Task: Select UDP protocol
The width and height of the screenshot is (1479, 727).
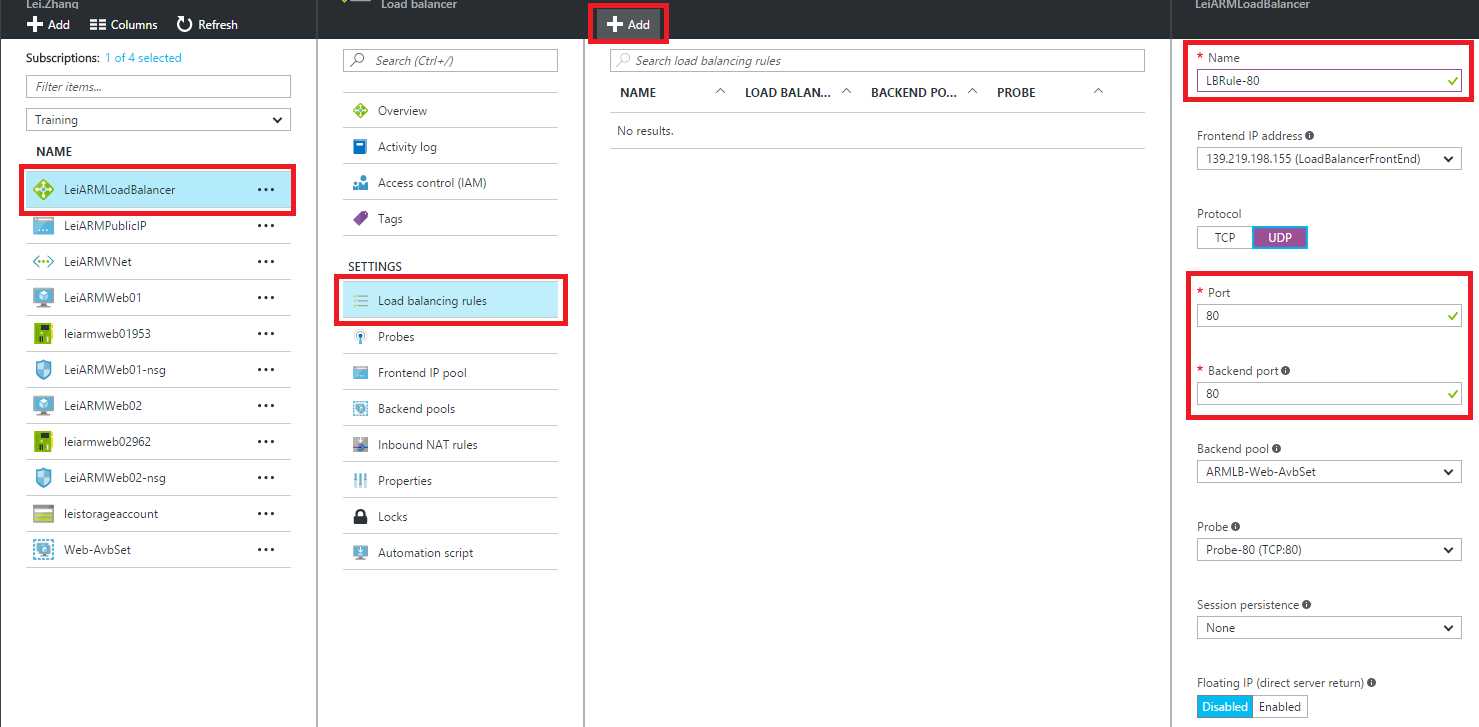Action: pyautogui.click(x=1280, y=238)
